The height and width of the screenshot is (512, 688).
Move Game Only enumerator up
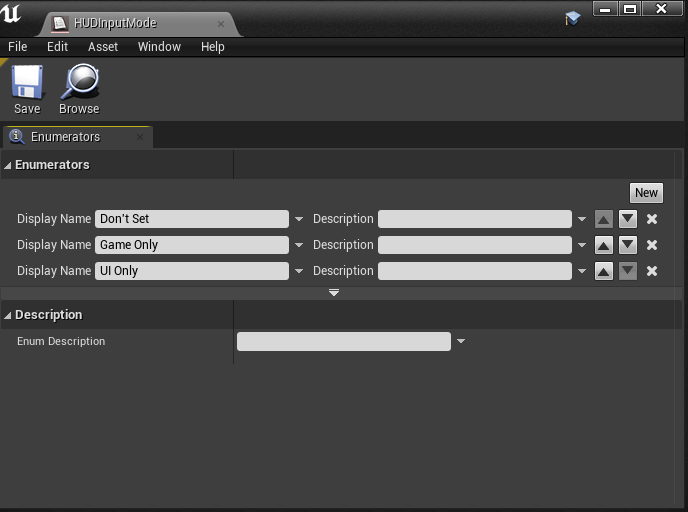click(x=604, y=245)
